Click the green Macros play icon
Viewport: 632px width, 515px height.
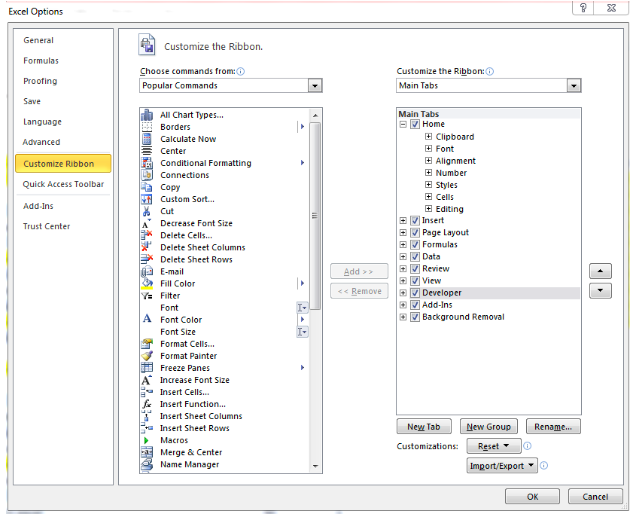click(146, 440)
